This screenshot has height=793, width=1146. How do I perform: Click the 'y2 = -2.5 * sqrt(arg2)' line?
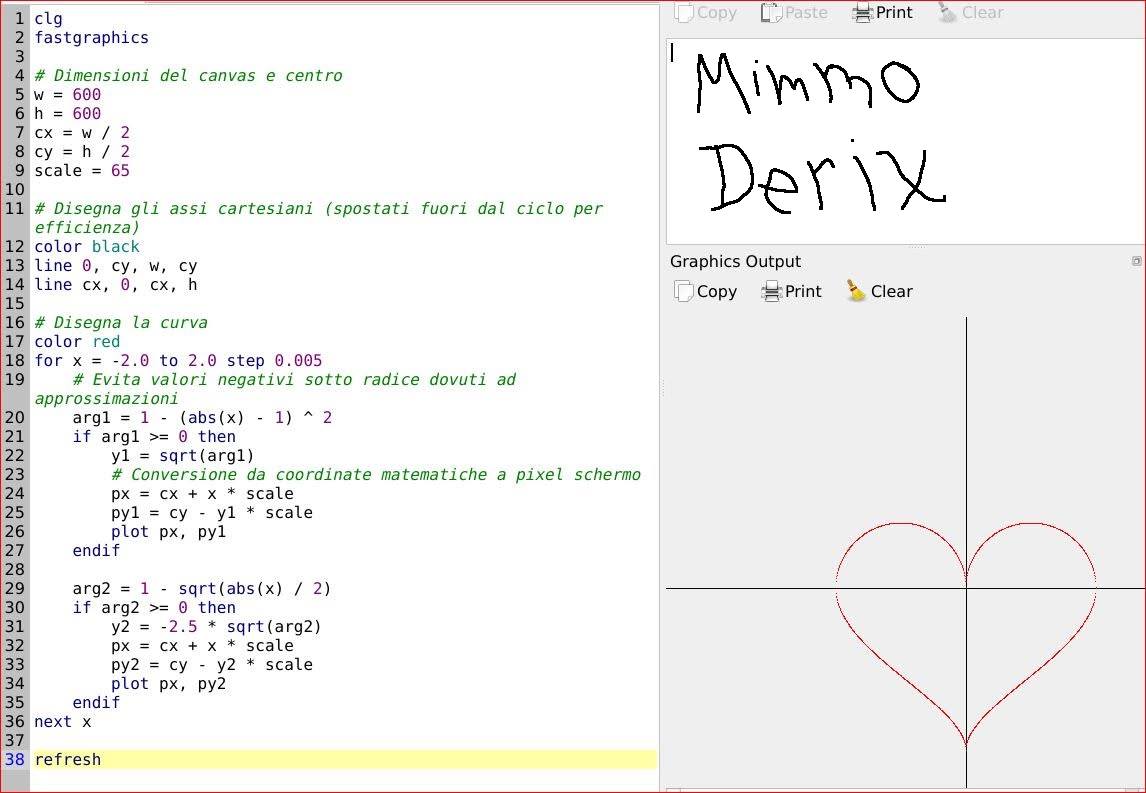tap(216, 627)
